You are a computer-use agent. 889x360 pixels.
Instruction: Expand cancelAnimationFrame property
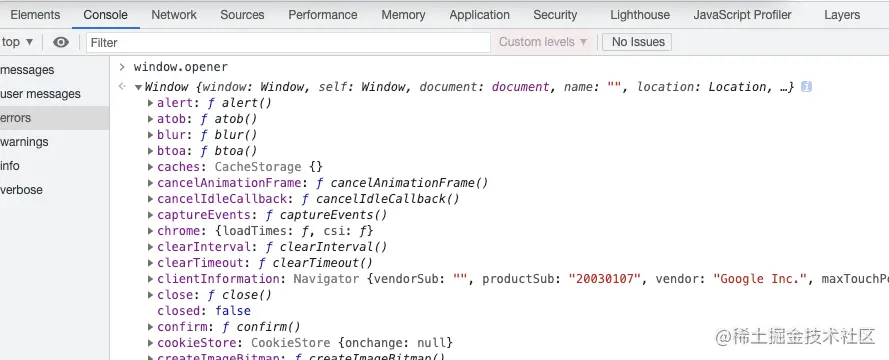(x=150, y=183)
